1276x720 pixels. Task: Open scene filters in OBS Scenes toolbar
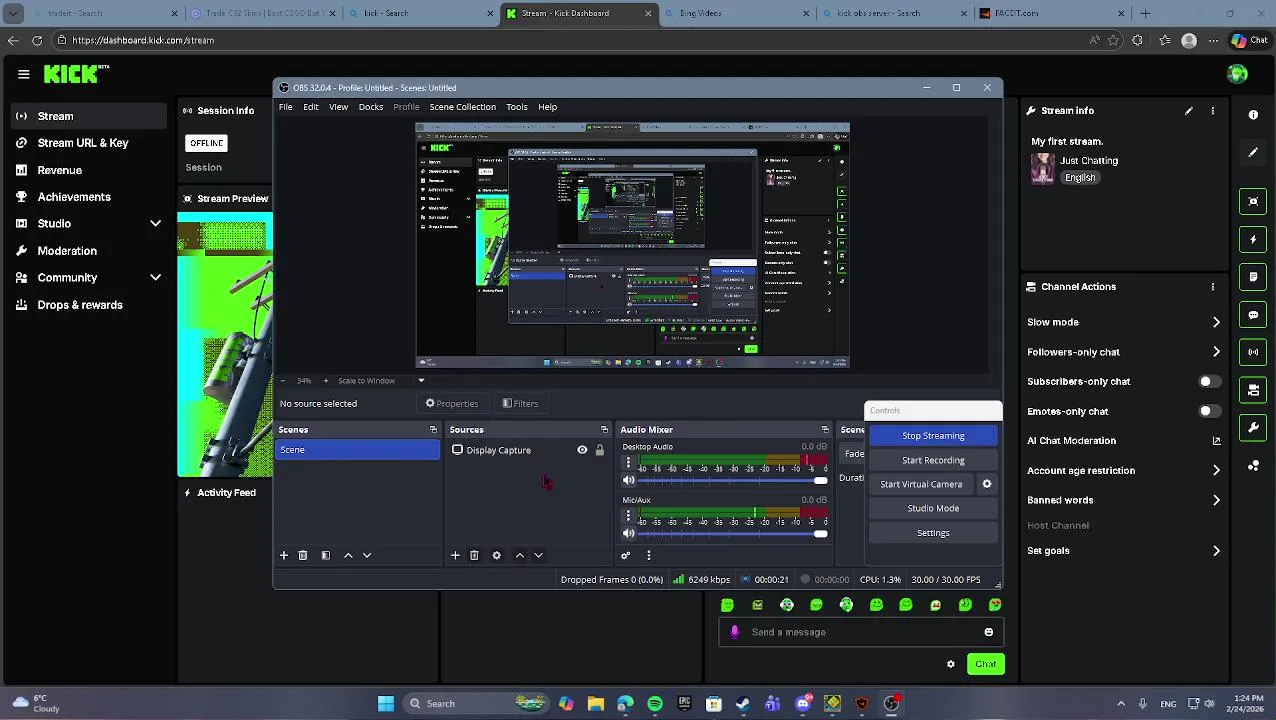[x=325, y=555]
